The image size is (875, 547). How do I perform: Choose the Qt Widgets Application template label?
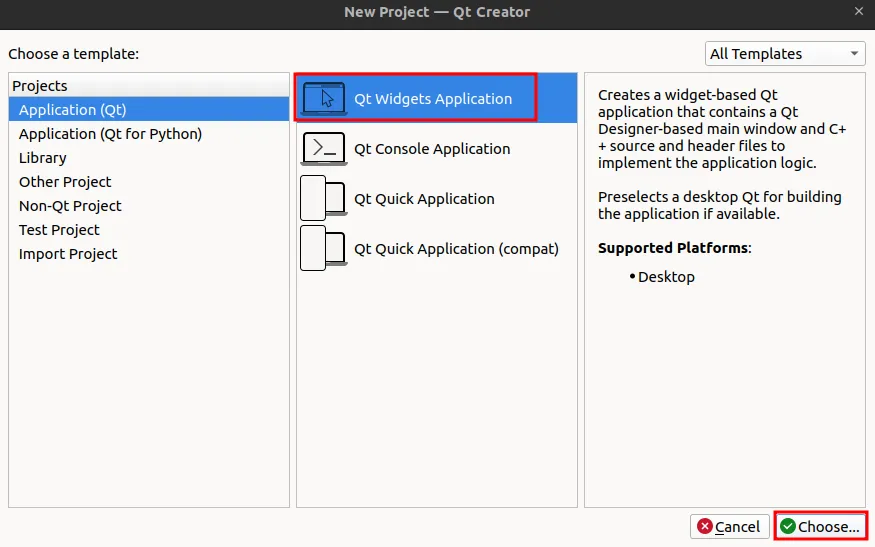432,99
